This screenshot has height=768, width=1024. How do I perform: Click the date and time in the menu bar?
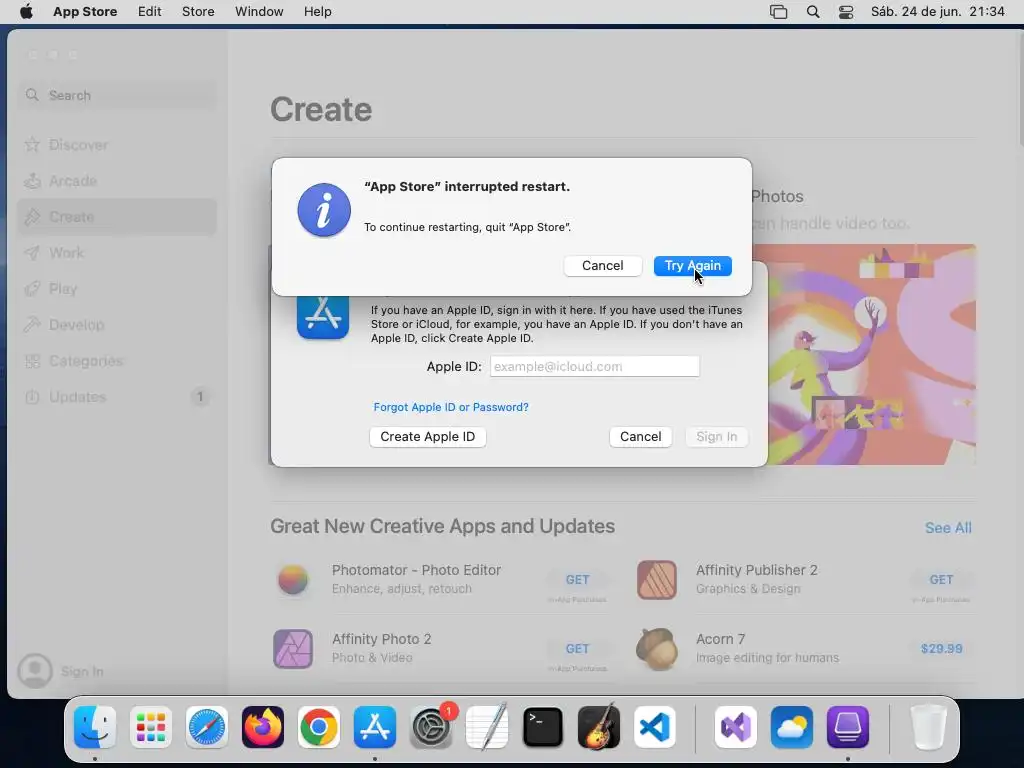coord(938,12)
